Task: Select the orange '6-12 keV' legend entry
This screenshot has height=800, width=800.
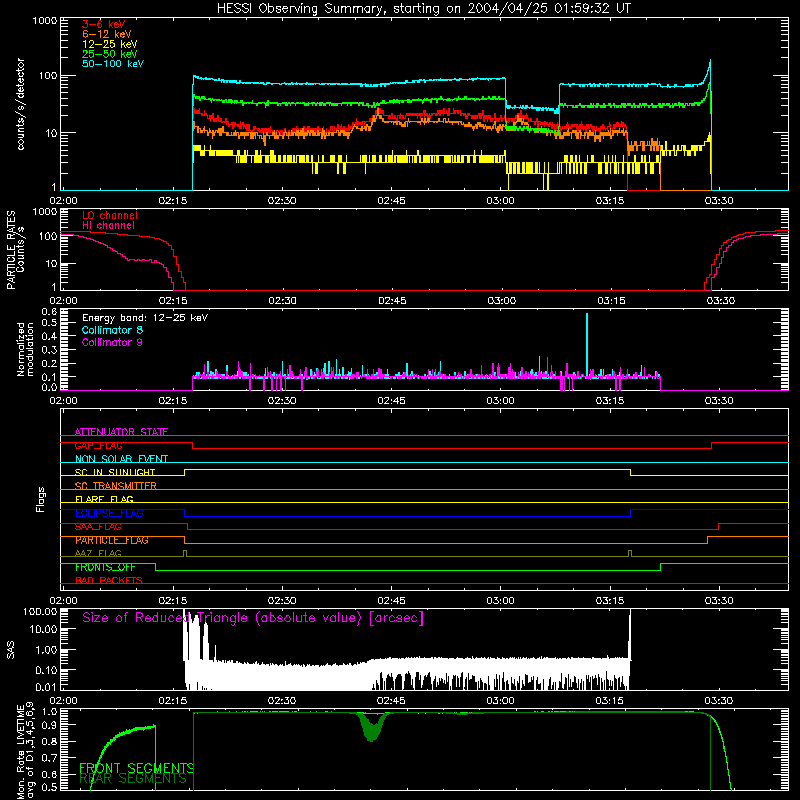Action: pyautogui.click(x=107, y=34)
